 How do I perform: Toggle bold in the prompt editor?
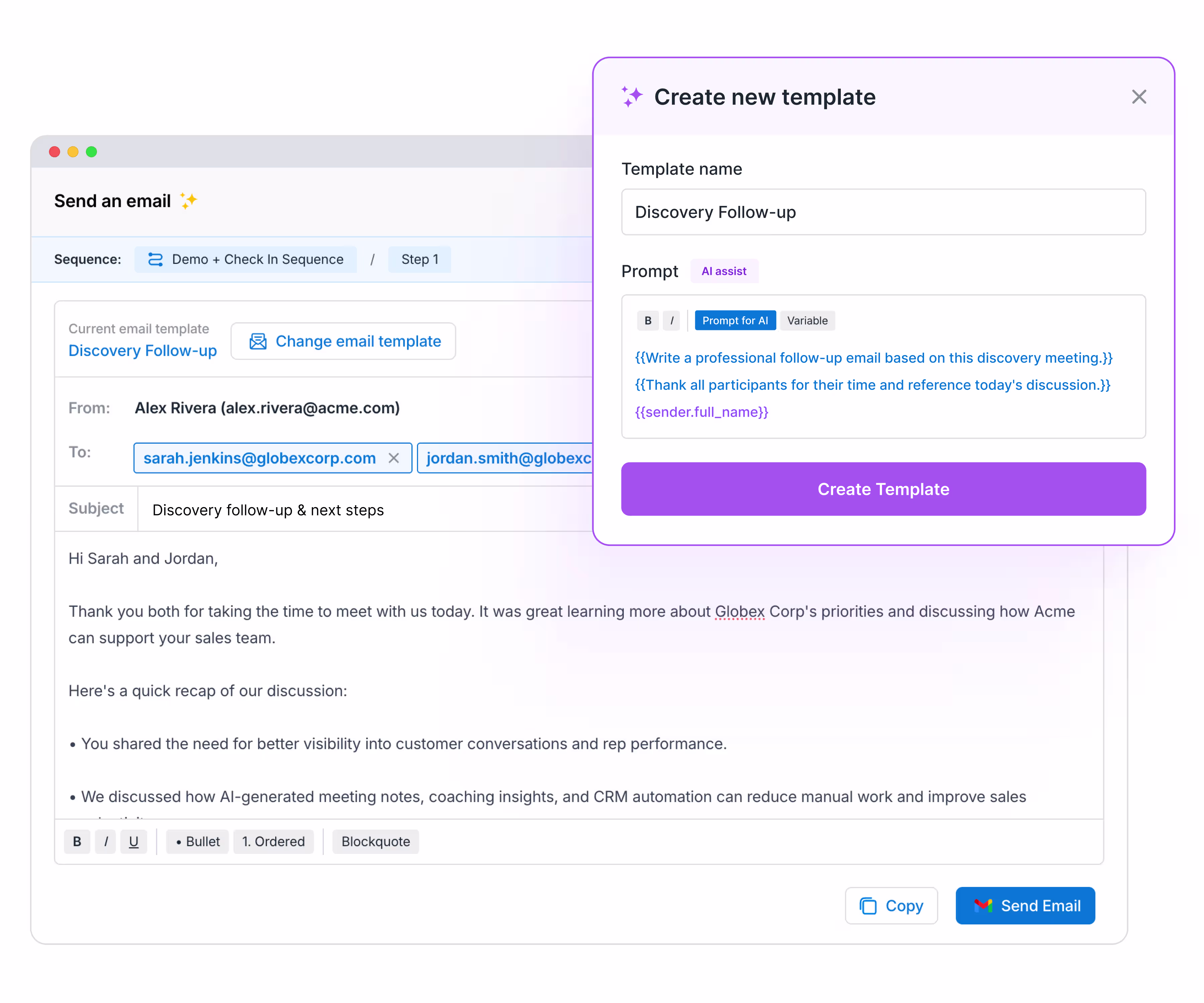tap(648, 320)
